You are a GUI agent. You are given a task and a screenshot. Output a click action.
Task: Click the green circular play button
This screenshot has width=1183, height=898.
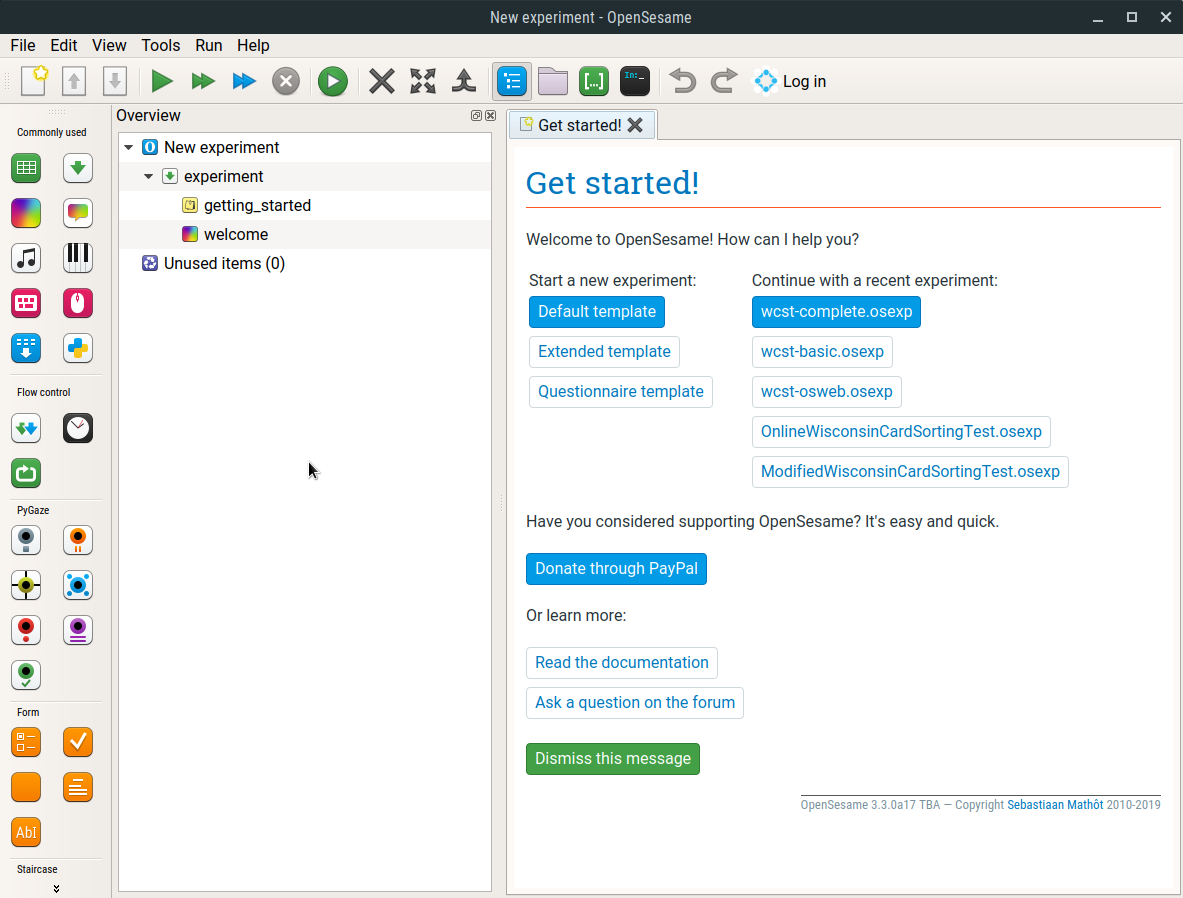(x=333, y=81)
